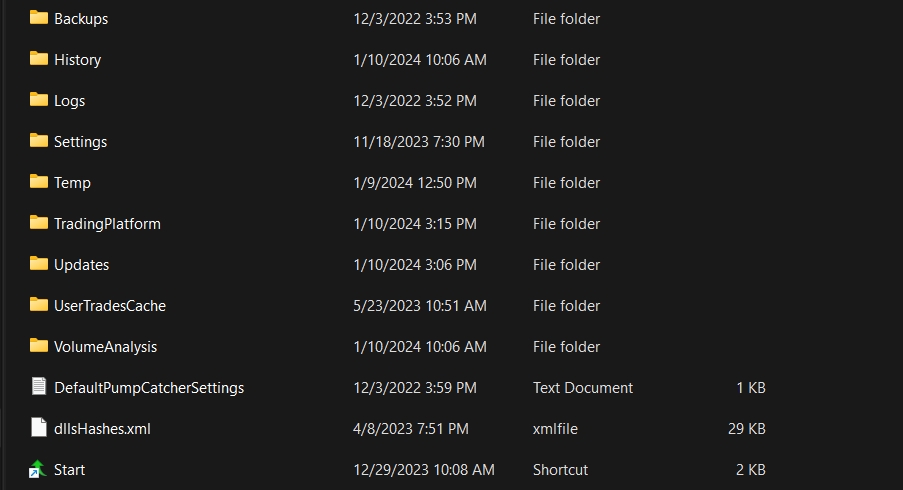Viewport: 903px width, 490px height.
Task: Click the Logs folder icon
Action: (x=39, y=100)
